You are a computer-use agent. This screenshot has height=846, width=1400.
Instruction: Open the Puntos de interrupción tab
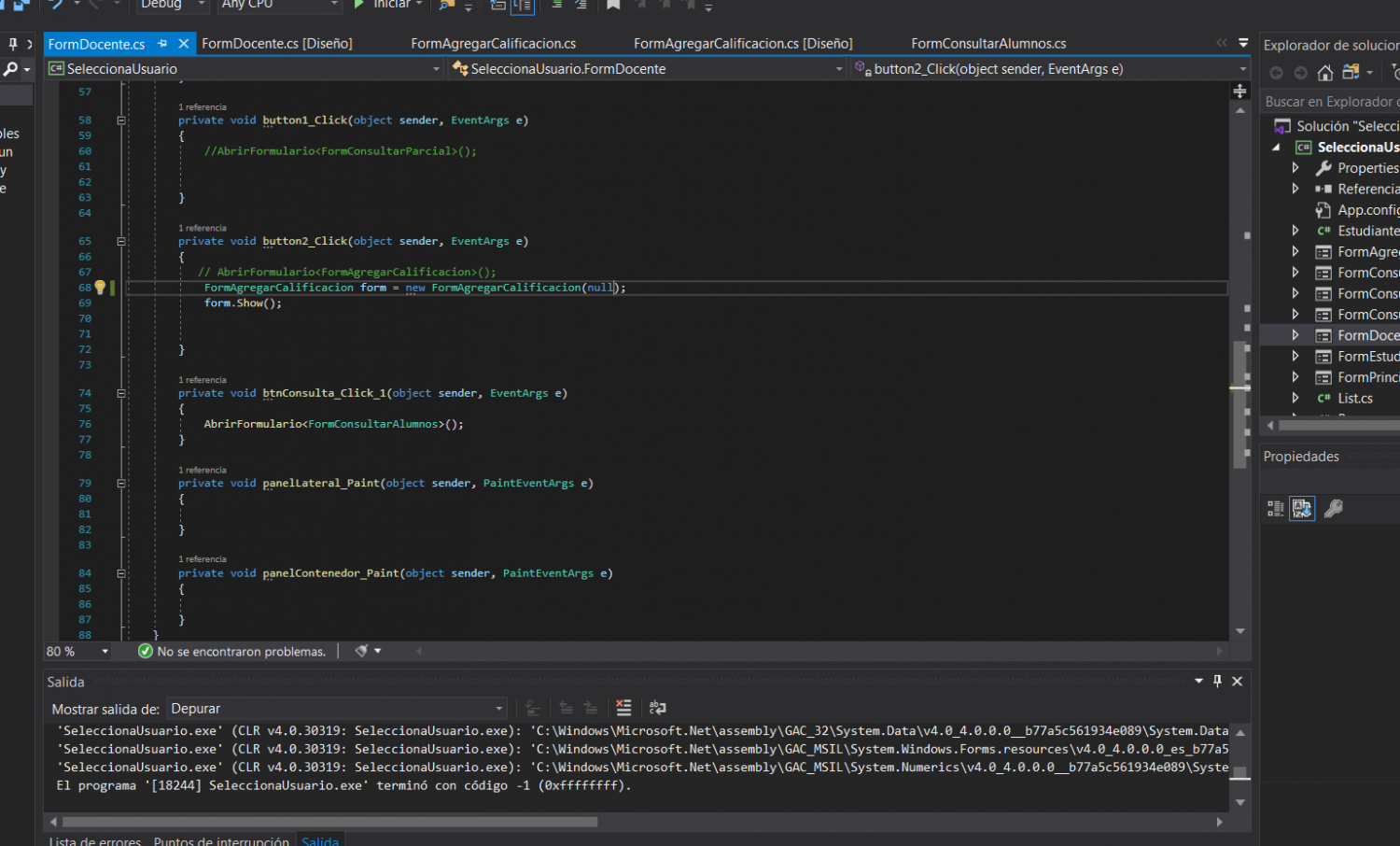[221, 841]
